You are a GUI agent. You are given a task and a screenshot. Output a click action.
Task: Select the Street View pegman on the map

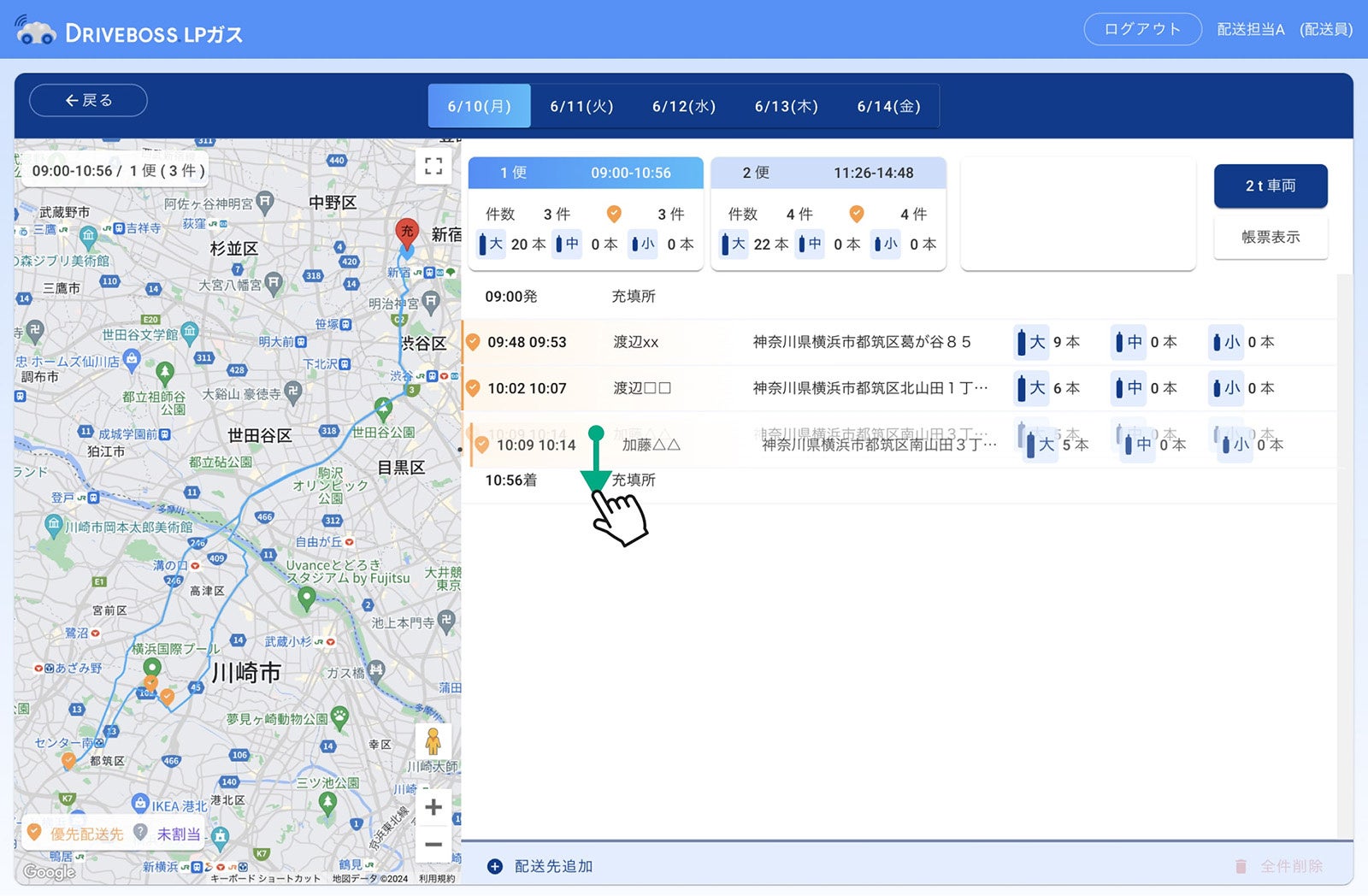pos(434,743)
